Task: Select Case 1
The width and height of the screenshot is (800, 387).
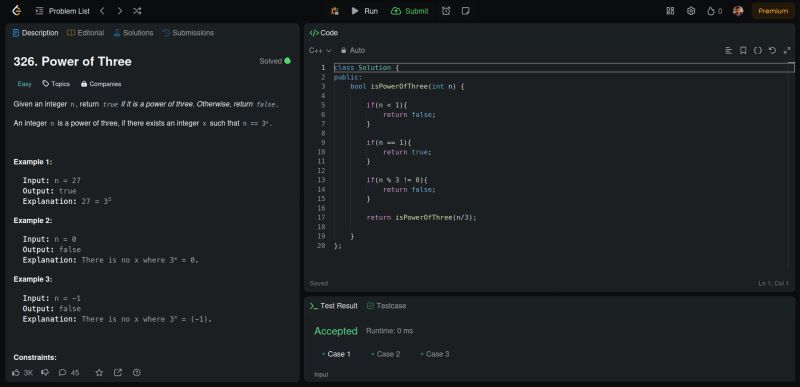Action: tap(336, 354)
